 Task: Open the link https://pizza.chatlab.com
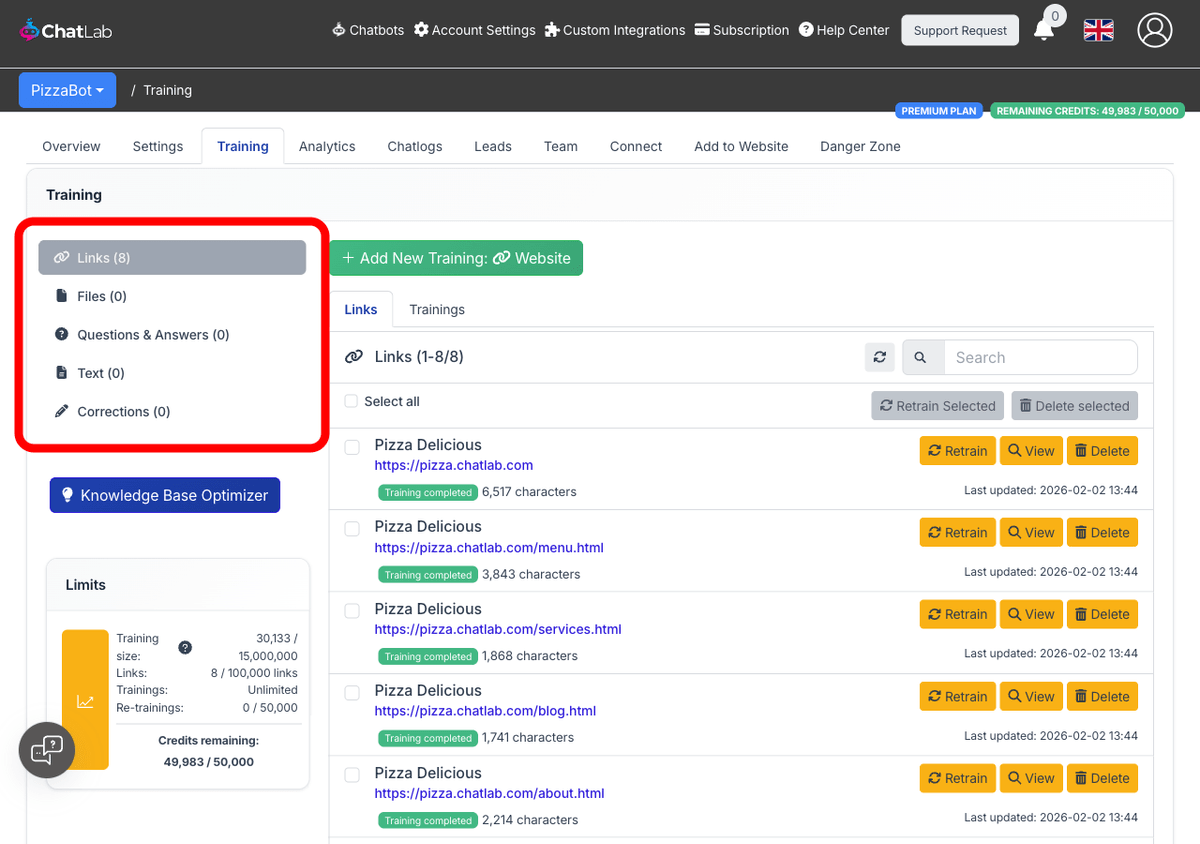[453, 465]
